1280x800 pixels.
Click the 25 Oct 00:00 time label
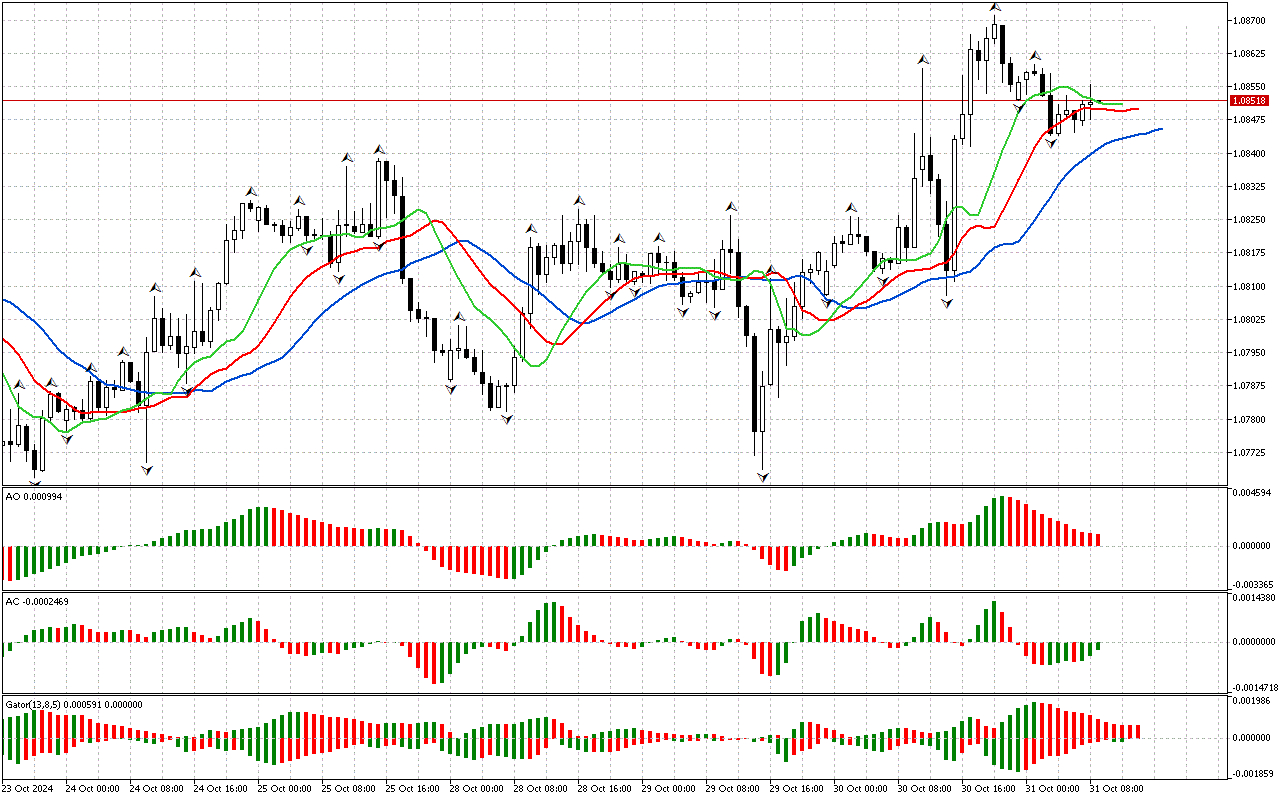point(284,789)
